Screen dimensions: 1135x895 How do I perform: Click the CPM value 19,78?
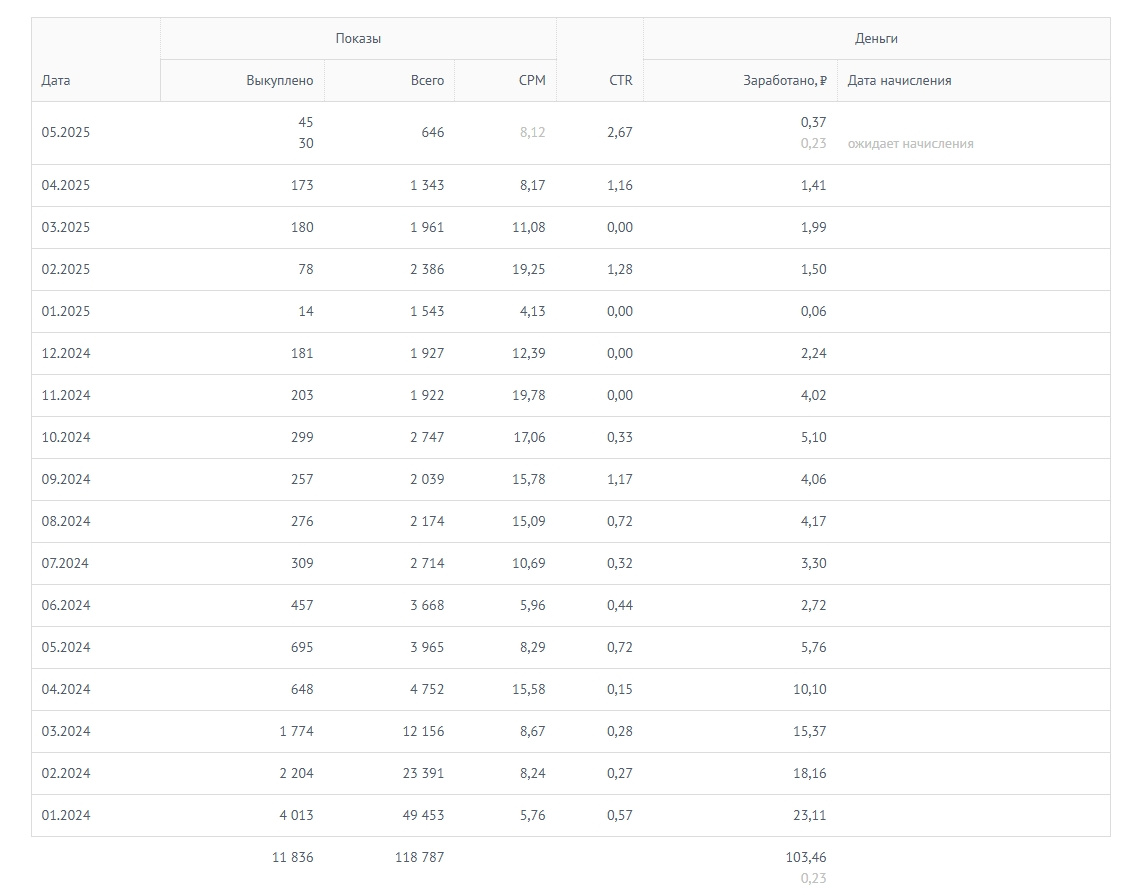pyautogui.click(x=528, y=396)
